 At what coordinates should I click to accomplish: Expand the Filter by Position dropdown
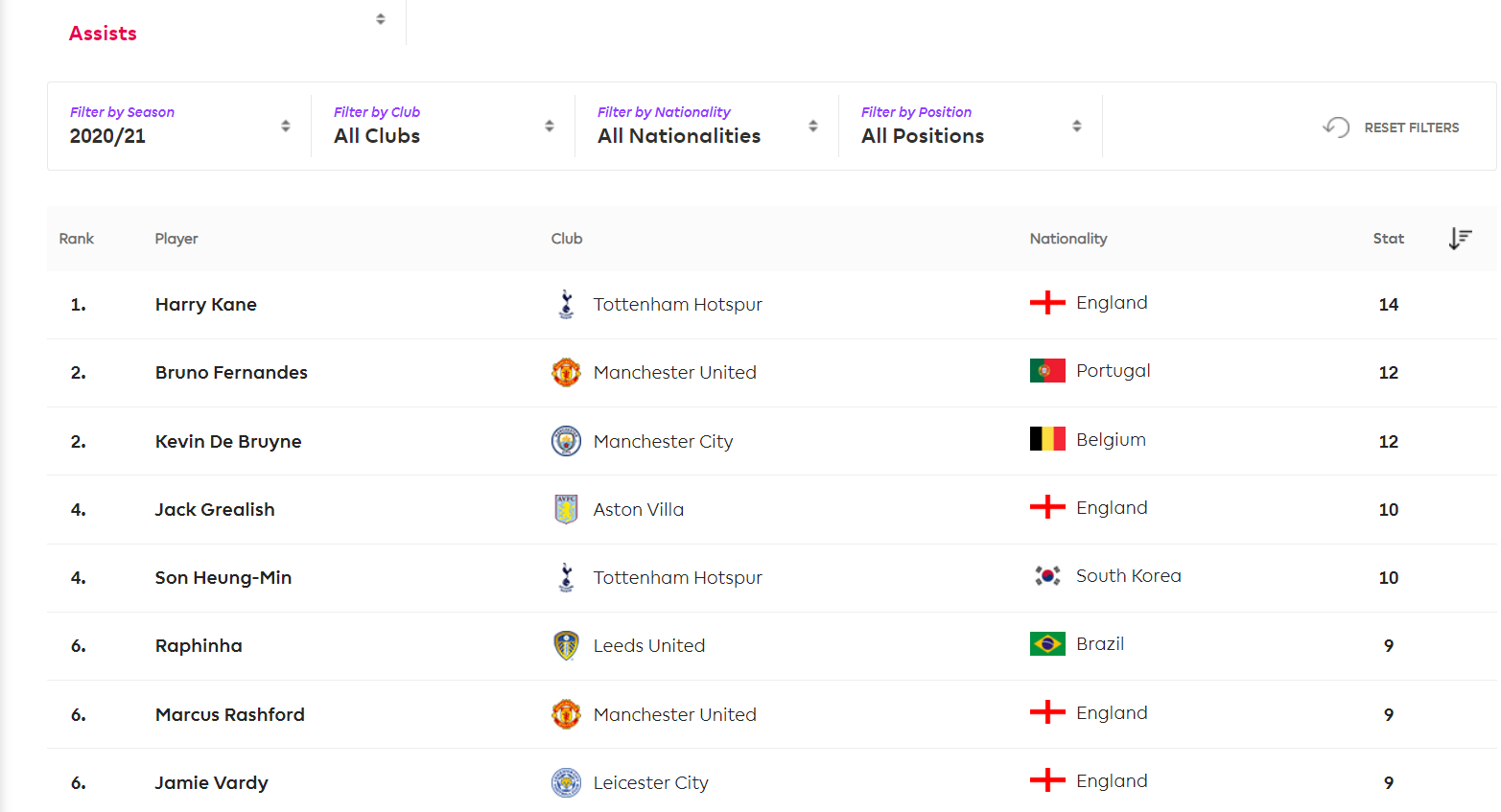click(971, 126)
